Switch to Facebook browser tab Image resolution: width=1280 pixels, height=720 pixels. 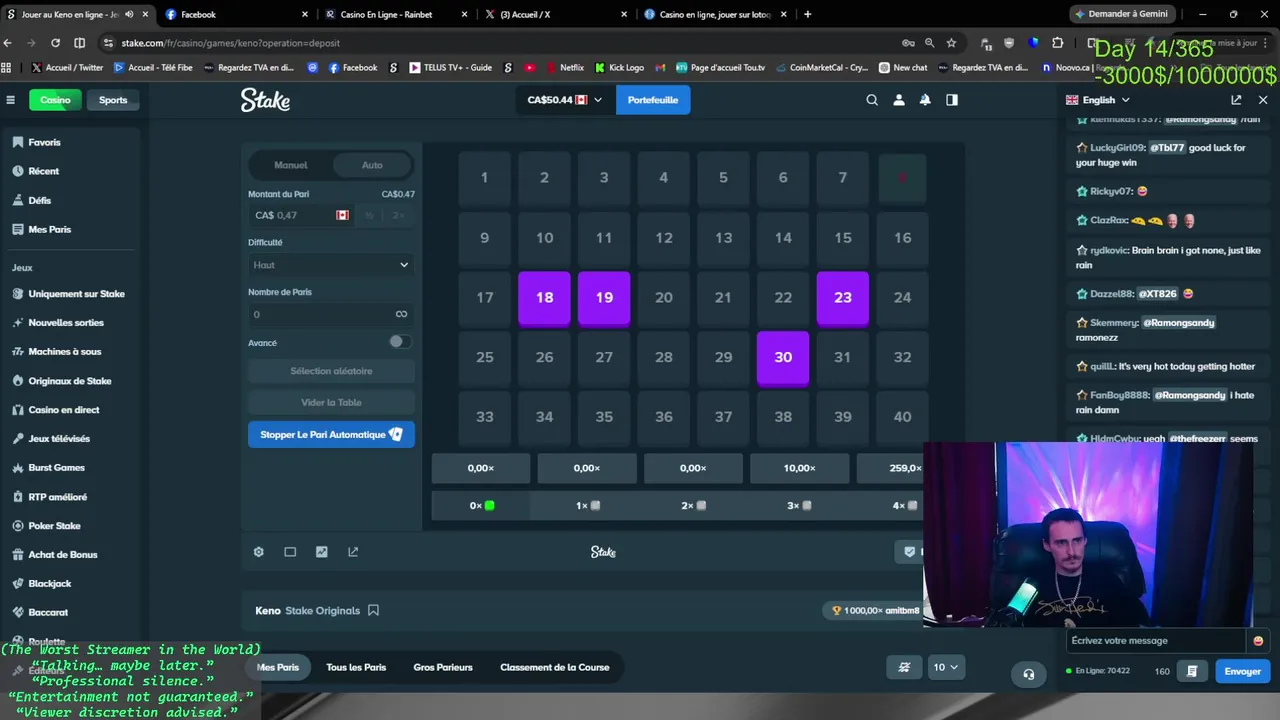pyautogui.click(x=236, y=14)
